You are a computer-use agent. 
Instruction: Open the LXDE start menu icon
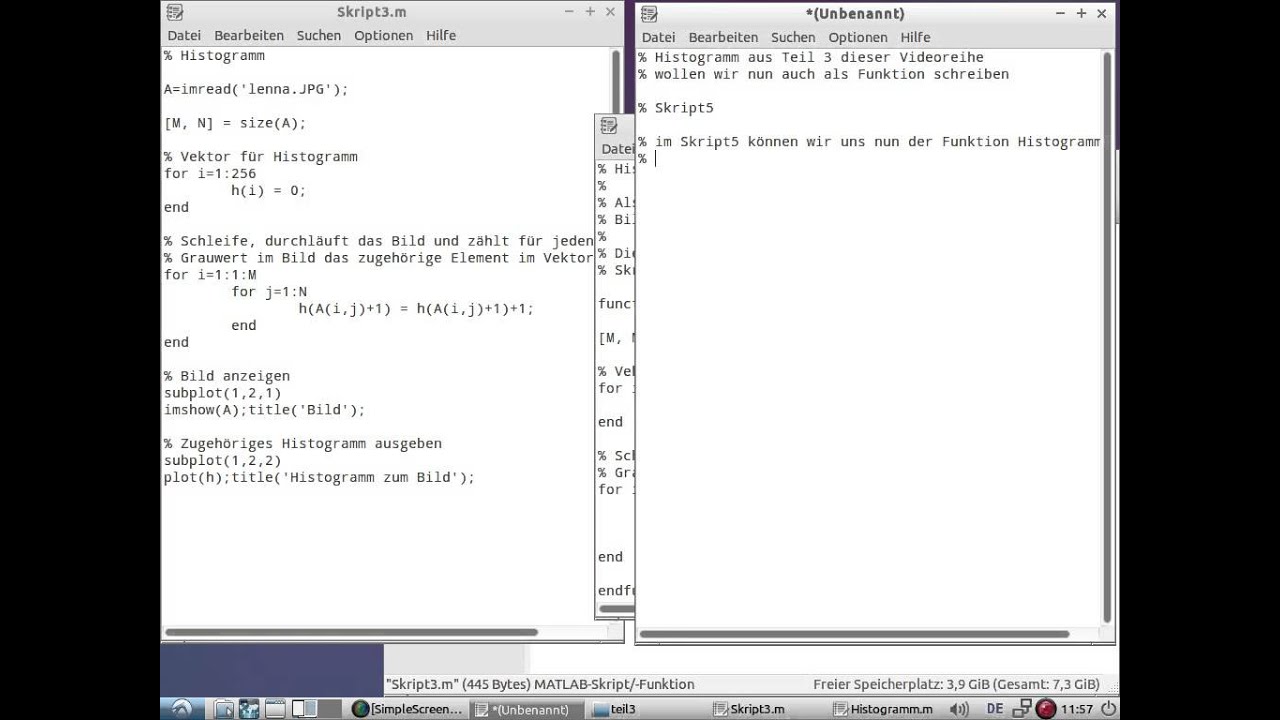pyautogui.click(x=182, y=709)
